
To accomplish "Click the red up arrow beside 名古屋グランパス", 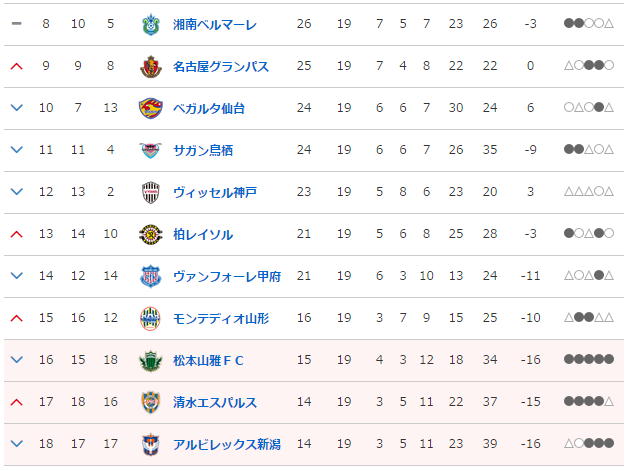I will tap(15, 66).
